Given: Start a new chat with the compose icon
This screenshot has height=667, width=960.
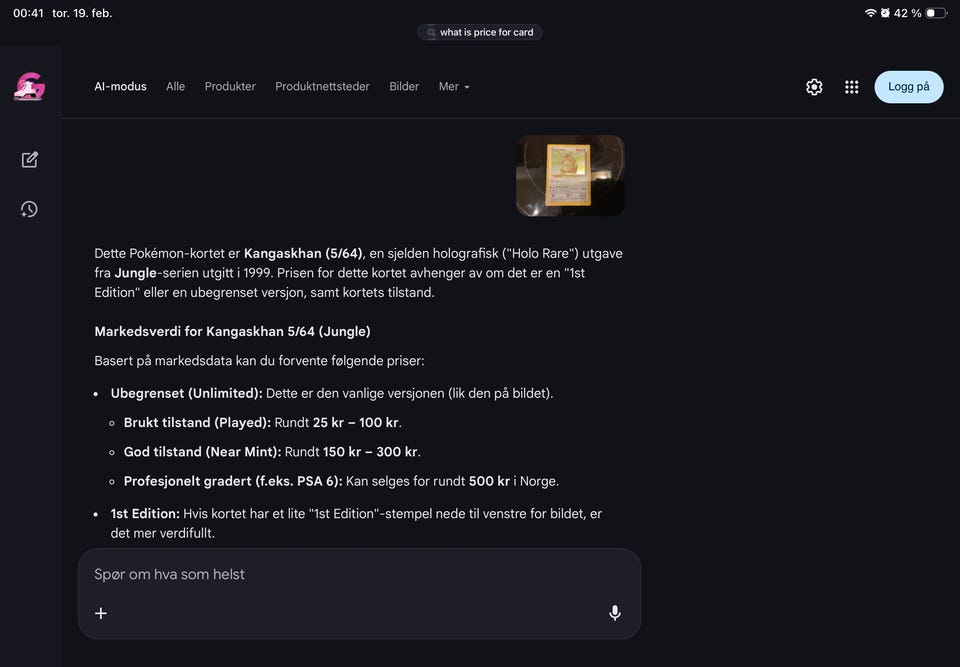Looking at the screenshot, I should tap(29, 160).
